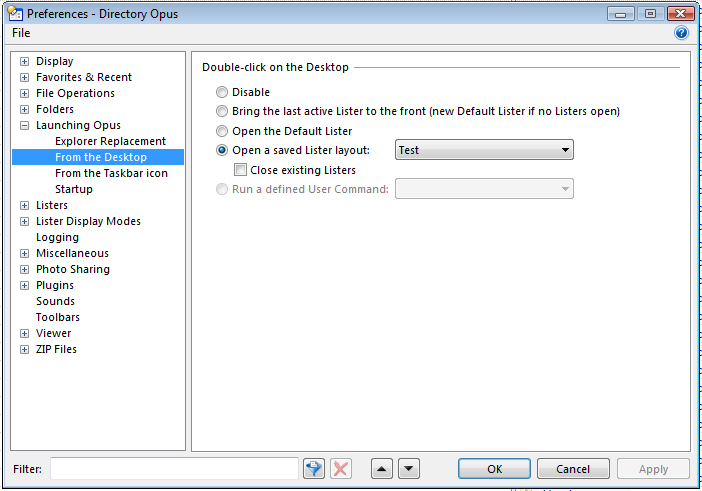Collapse the Launching Opus tree category
This screenshot has height=491, width=702.
point(25,125)
